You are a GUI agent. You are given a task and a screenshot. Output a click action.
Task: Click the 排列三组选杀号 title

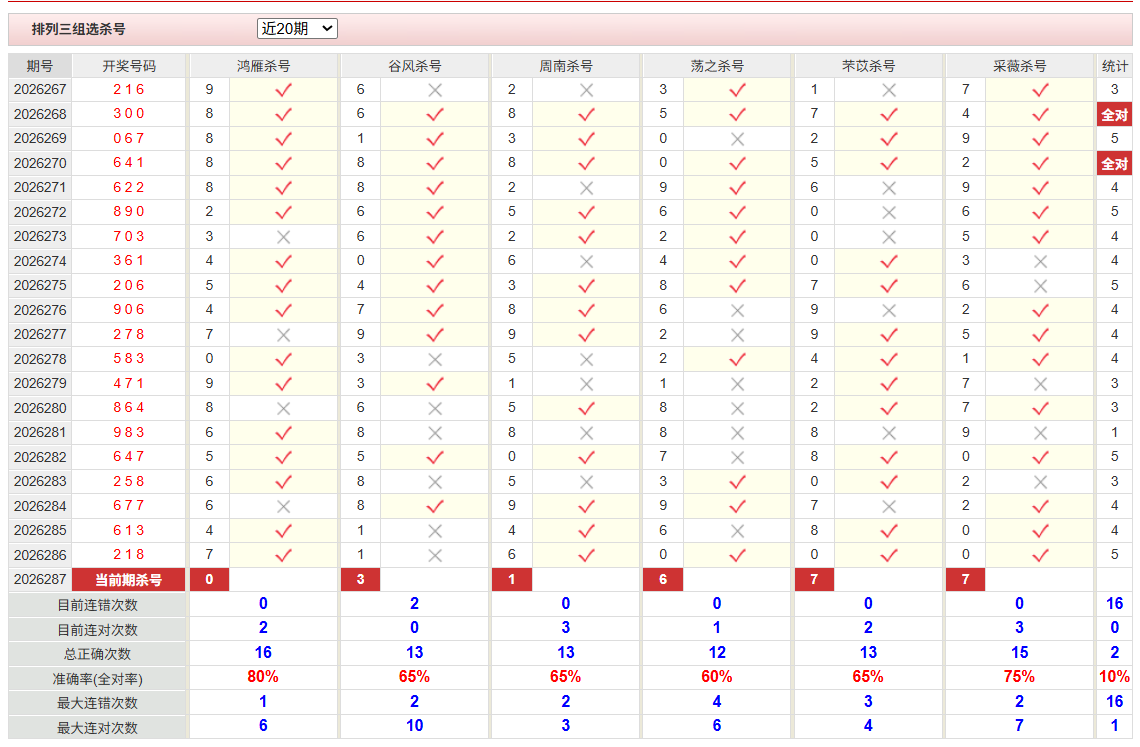point(79,29)
